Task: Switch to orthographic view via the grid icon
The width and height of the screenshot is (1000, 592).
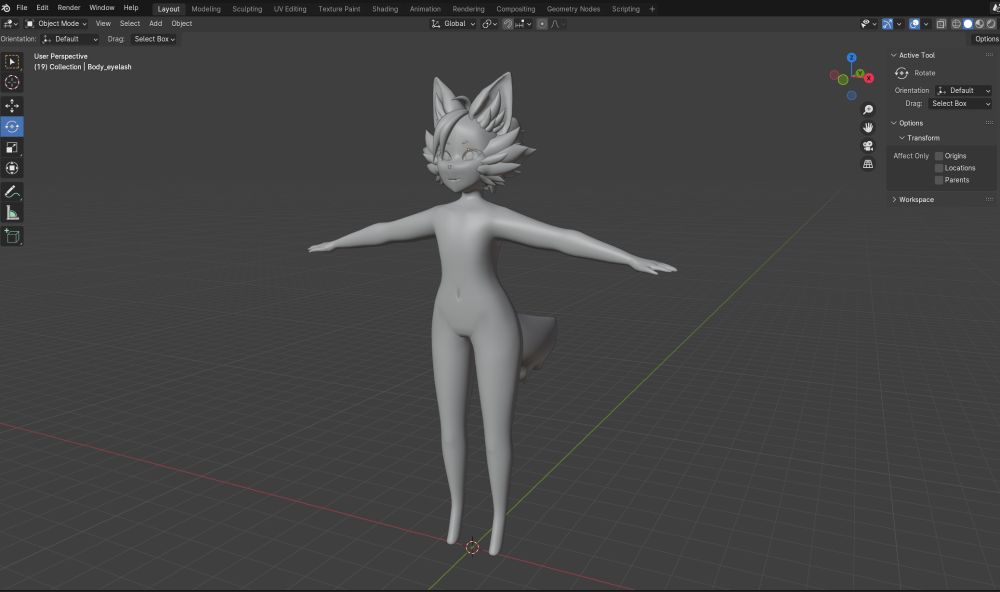Action: [x=868, y=164]
